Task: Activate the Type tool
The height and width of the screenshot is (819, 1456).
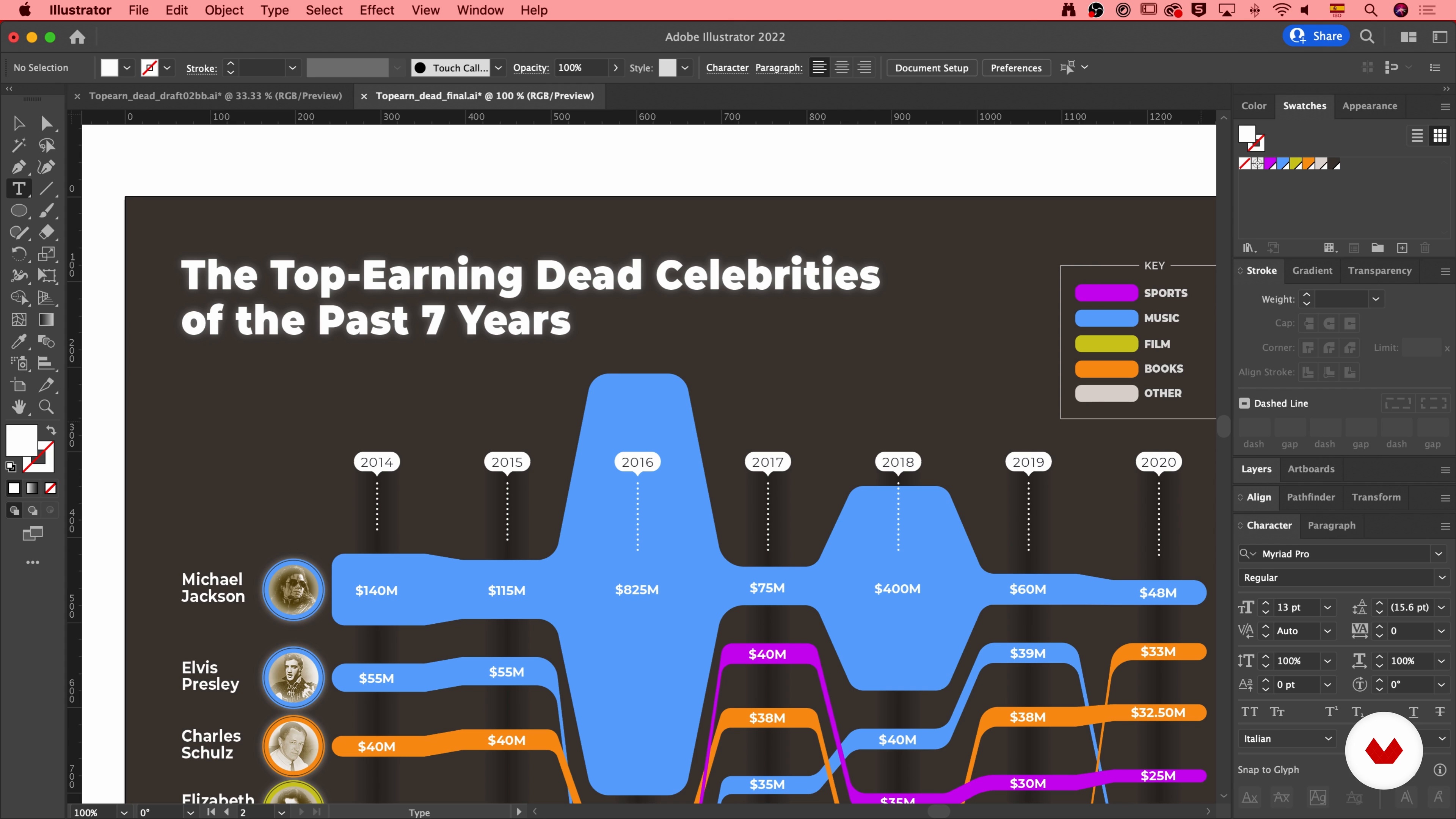Action: 19,188
